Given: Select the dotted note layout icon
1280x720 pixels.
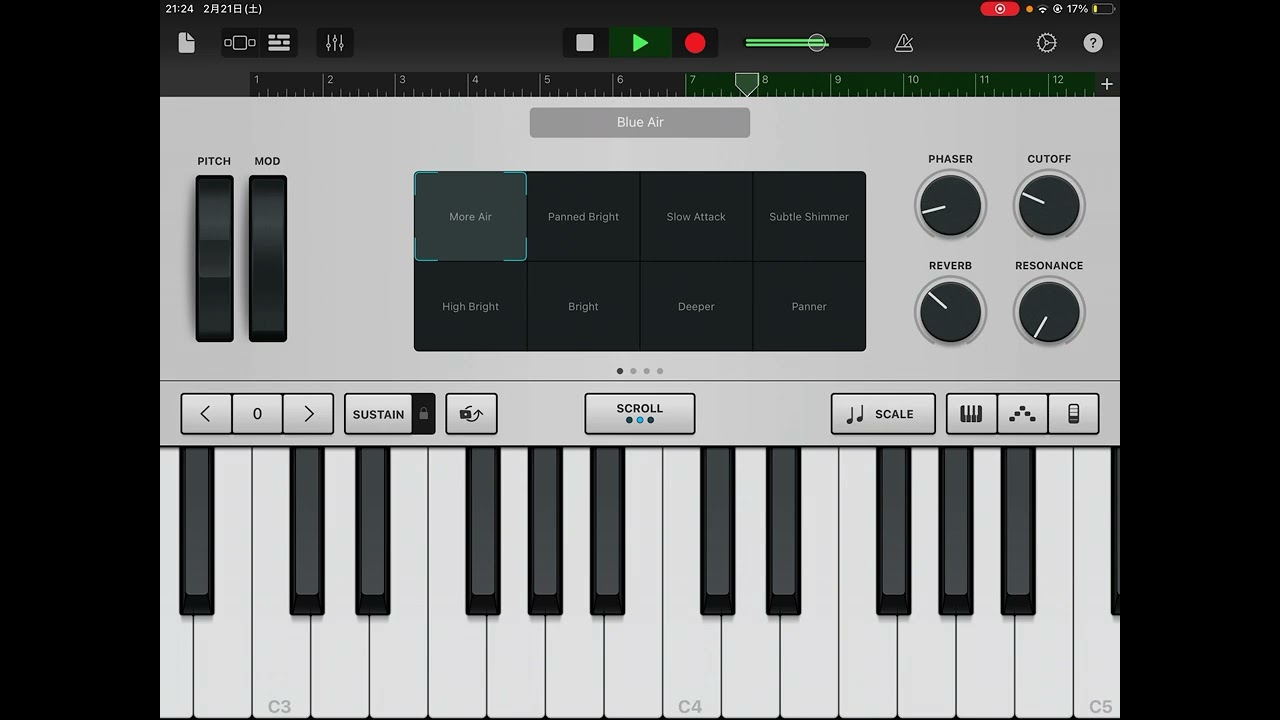Looking at the screenshot, I should (1022, 414).
